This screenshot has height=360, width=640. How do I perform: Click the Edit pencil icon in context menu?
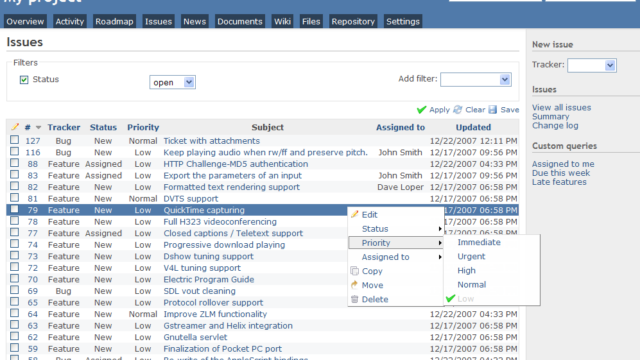click(x=354, y=214)
